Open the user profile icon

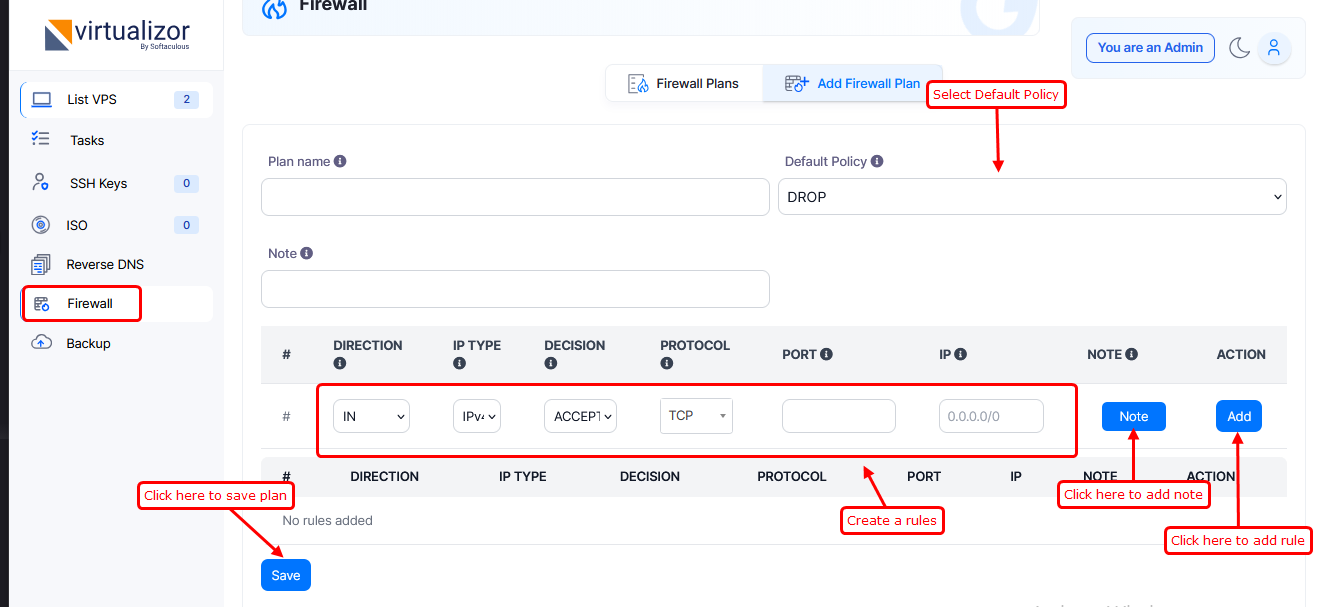coord(1274,47)
